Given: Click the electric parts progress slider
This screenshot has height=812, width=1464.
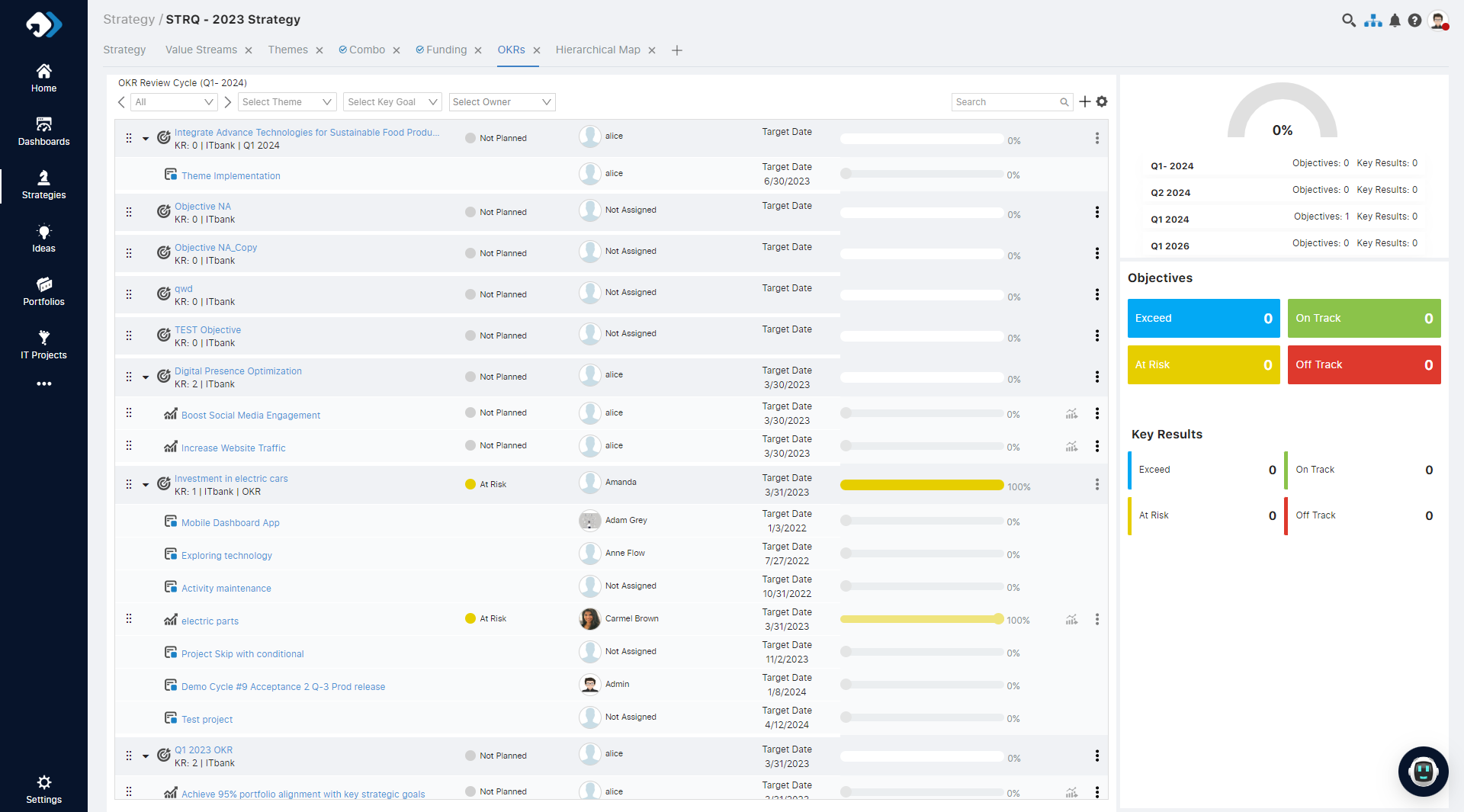Looking at the screenshot, I should [x=921, y=619].
